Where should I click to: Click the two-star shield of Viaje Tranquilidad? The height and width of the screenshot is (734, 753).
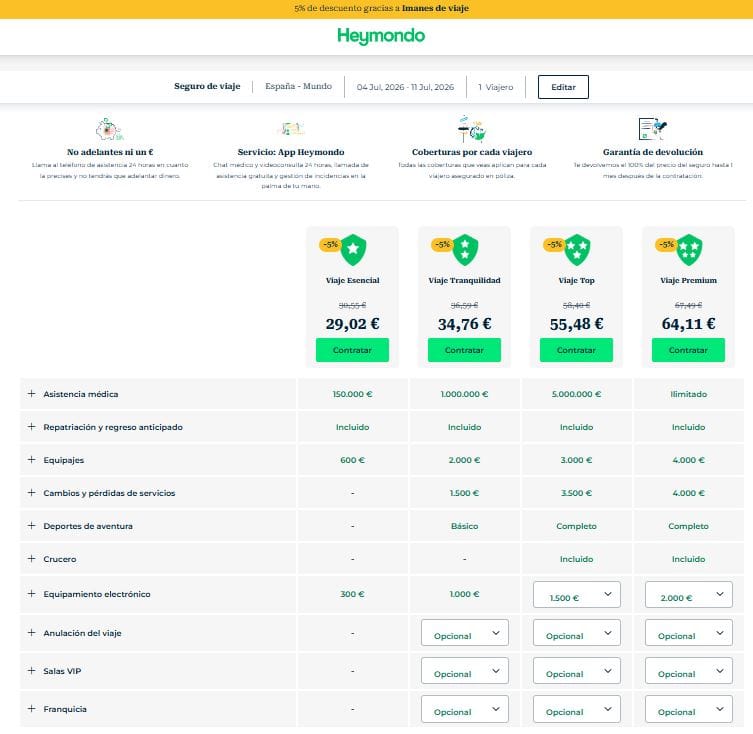pyautogui.click(x=465, y=250)
